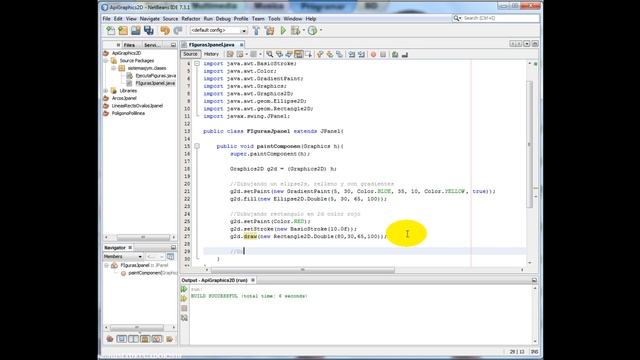
Task: Select ArcosJpanel project in tree
Action: point(124,98)
